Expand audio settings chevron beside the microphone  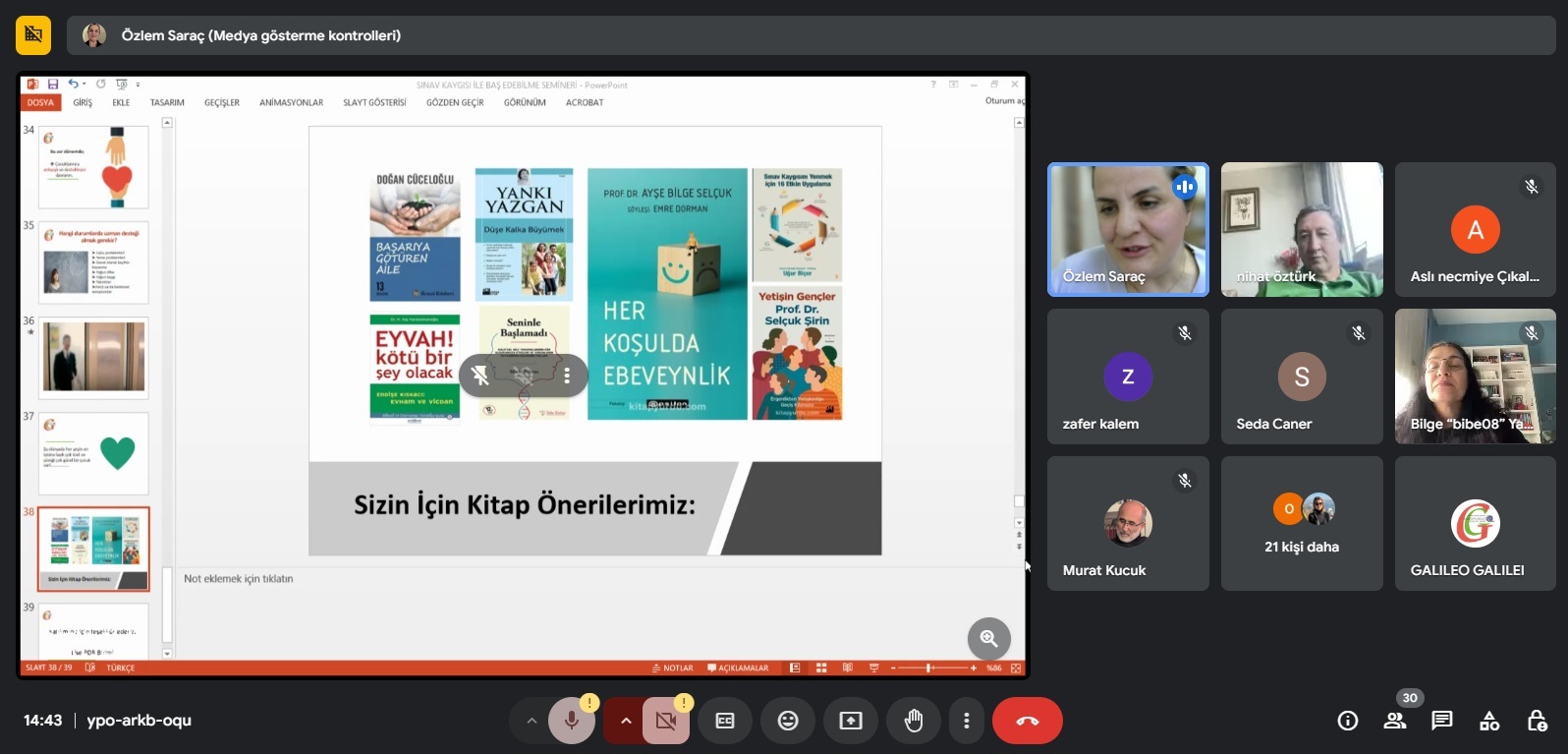532,721
